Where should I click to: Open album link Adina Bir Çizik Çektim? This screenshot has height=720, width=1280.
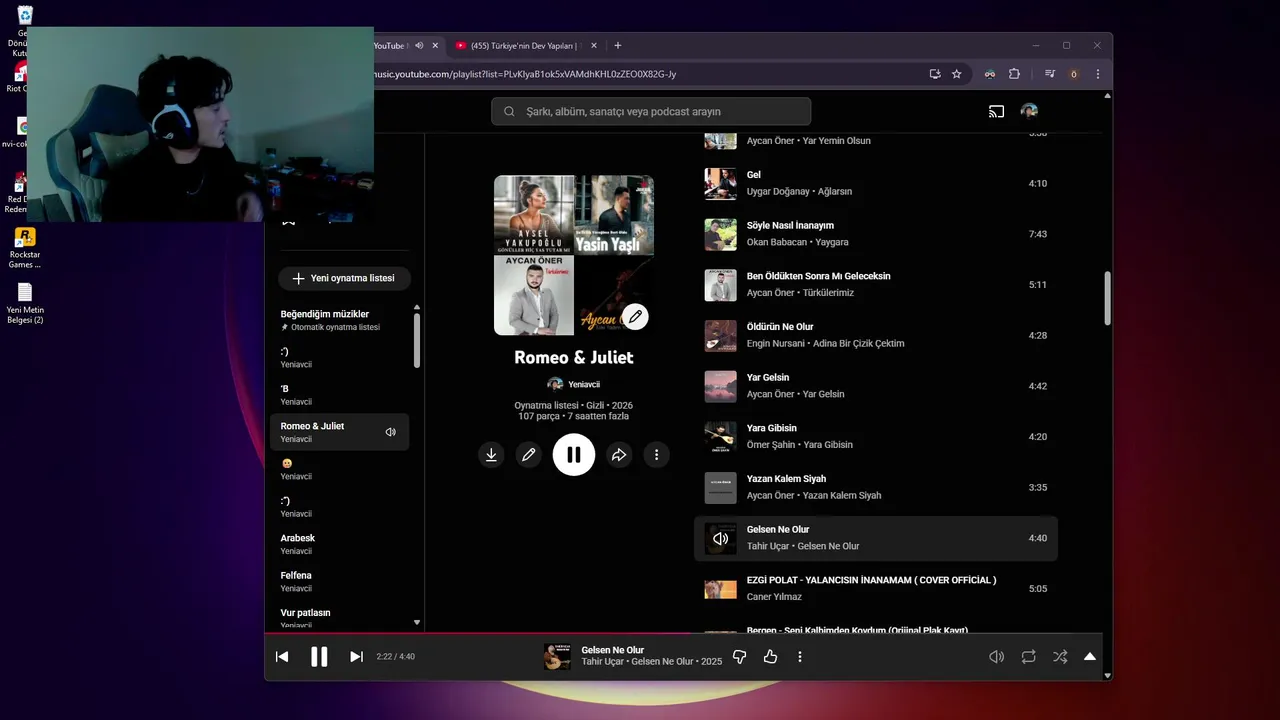click(x=859, y=343)
